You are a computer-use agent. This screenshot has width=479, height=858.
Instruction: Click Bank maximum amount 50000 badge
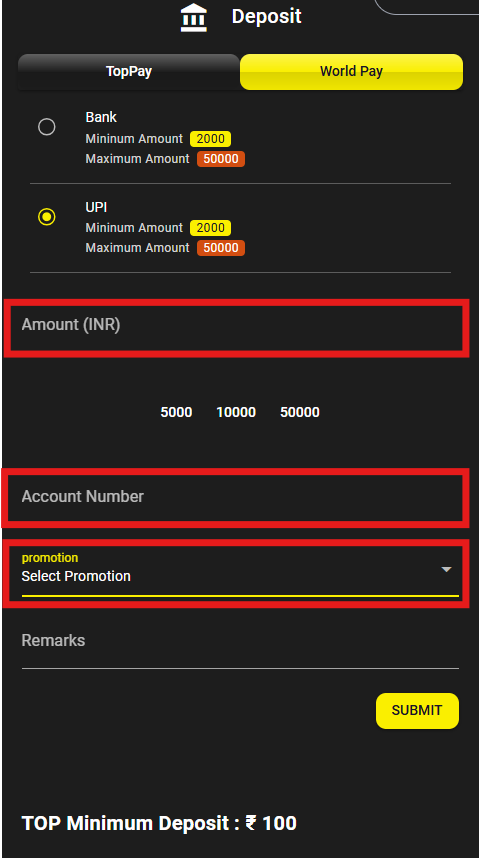(x=221, y=159)
